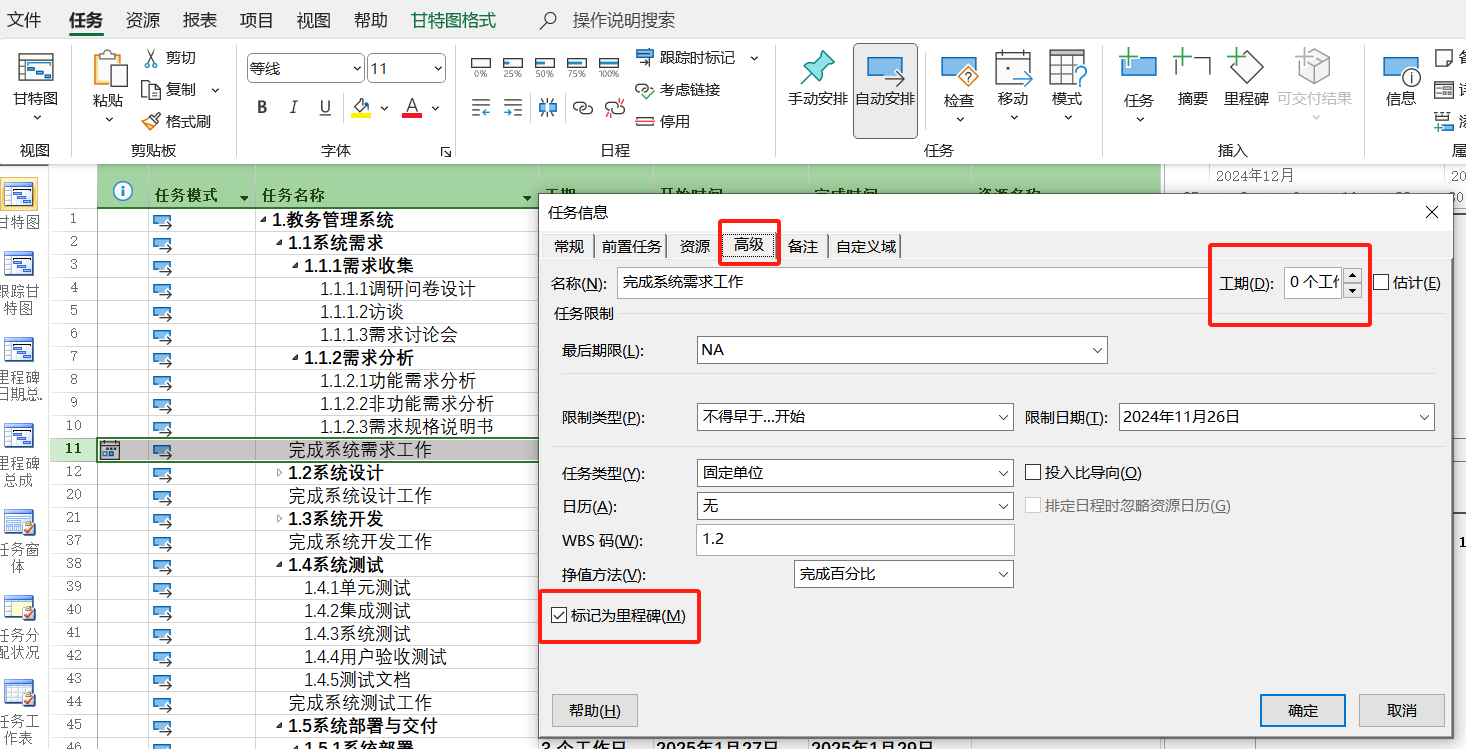Toggle italic formatting in the ribbon

(294, 107)
